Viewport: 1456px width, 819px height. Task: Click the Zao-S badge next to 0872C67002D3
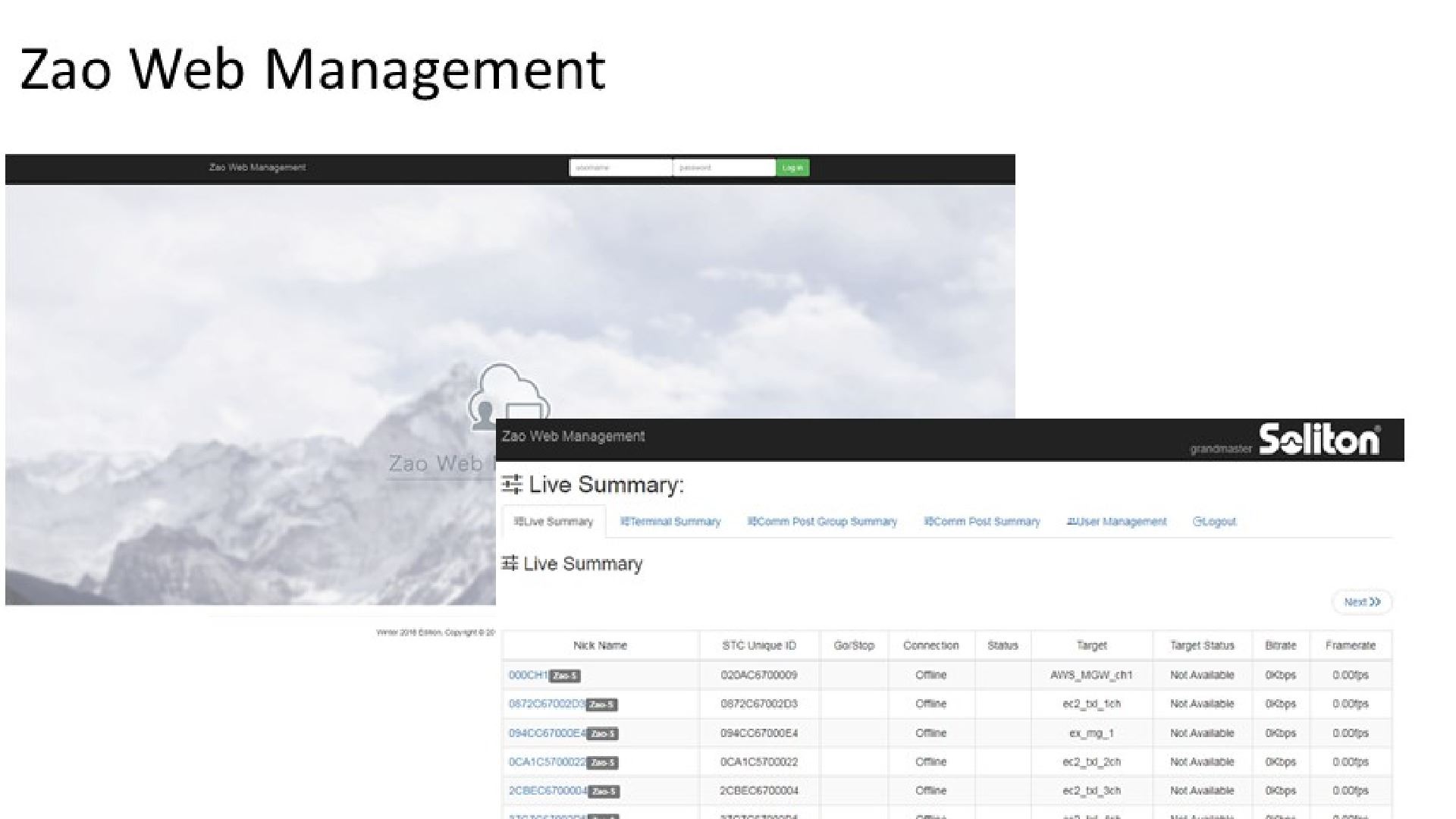[602, 704]
